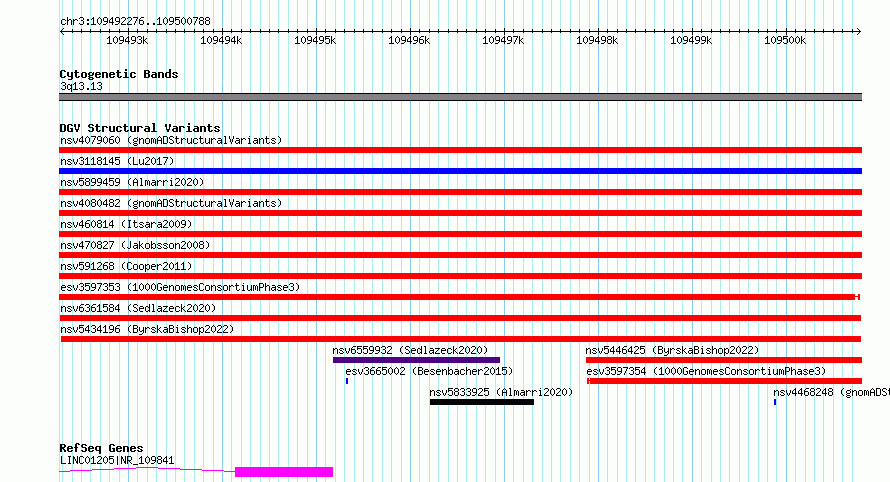Open the nsv4079060 (gnomADStructuralVariants) label
The image size is (890, 482).
[x=171, y=140]
